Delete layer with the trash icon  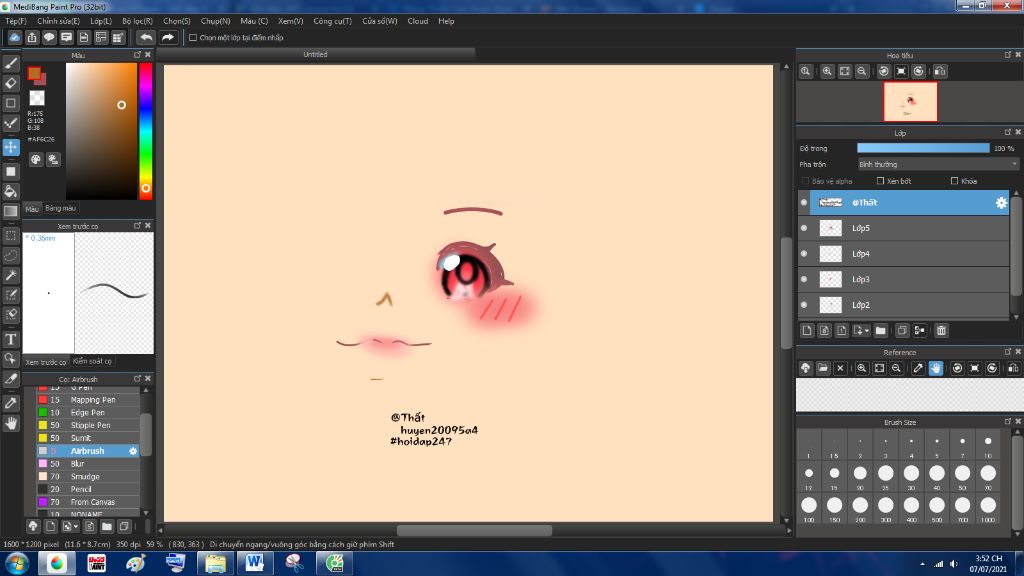pos(941,330)
